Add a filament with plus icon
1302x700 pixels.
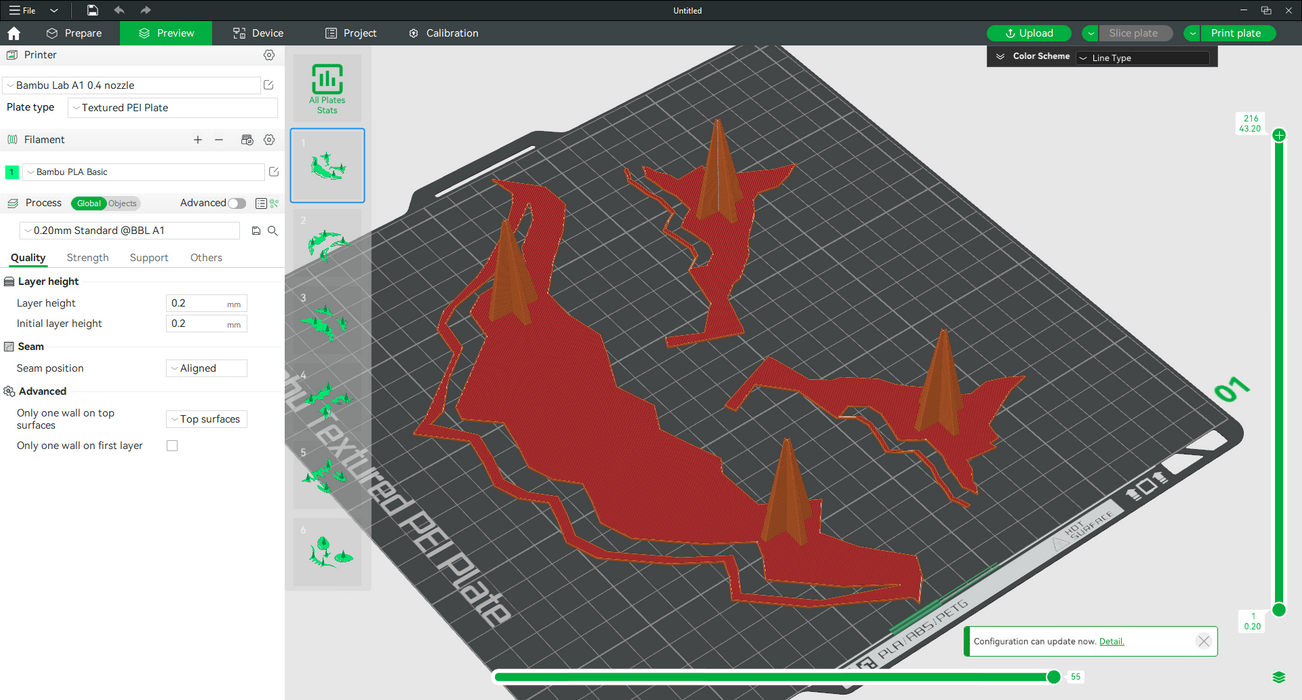tap(198, 140)
